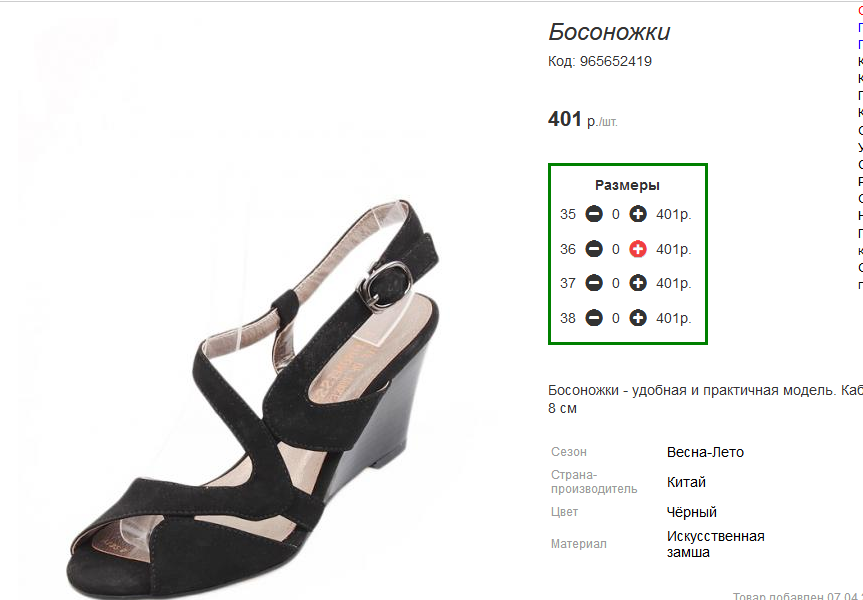Image resolution: width=863 pixels, height=600 pixels.
Task: Add one pair of size 37
Action: (x=638, y=283)
